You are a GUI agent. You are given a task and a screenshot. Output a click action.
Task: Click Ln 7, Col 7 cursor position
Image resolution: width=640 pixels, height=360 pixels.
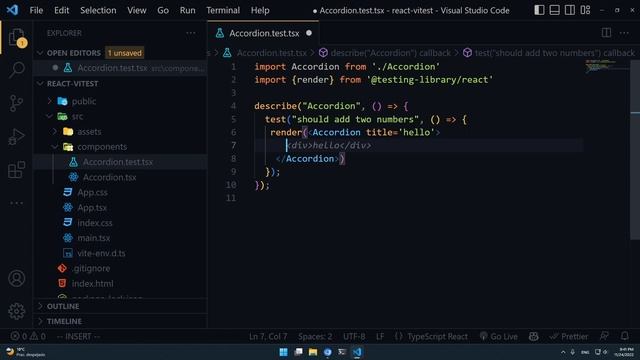(x=268, y=336)
